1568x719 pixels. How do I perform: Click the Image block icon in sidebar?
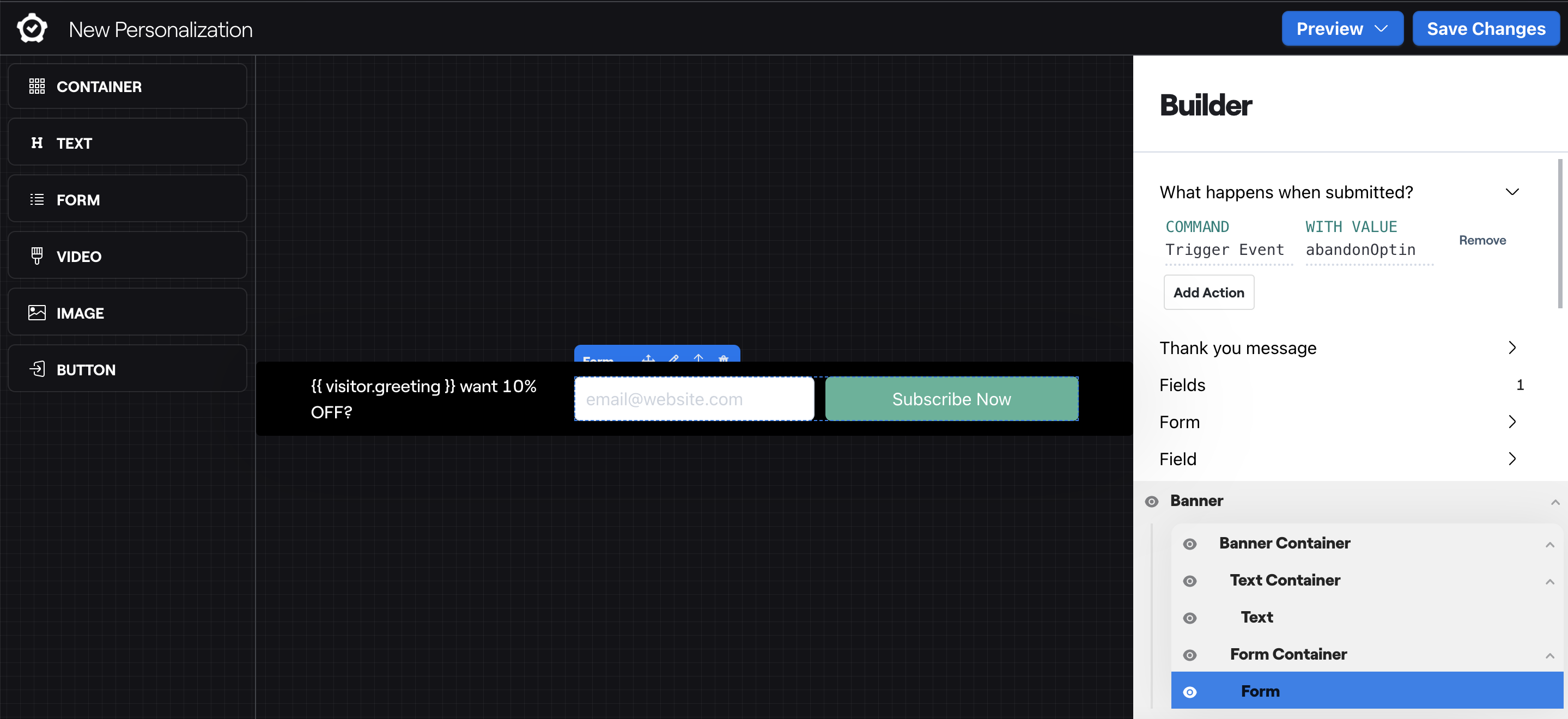(37, 313)
